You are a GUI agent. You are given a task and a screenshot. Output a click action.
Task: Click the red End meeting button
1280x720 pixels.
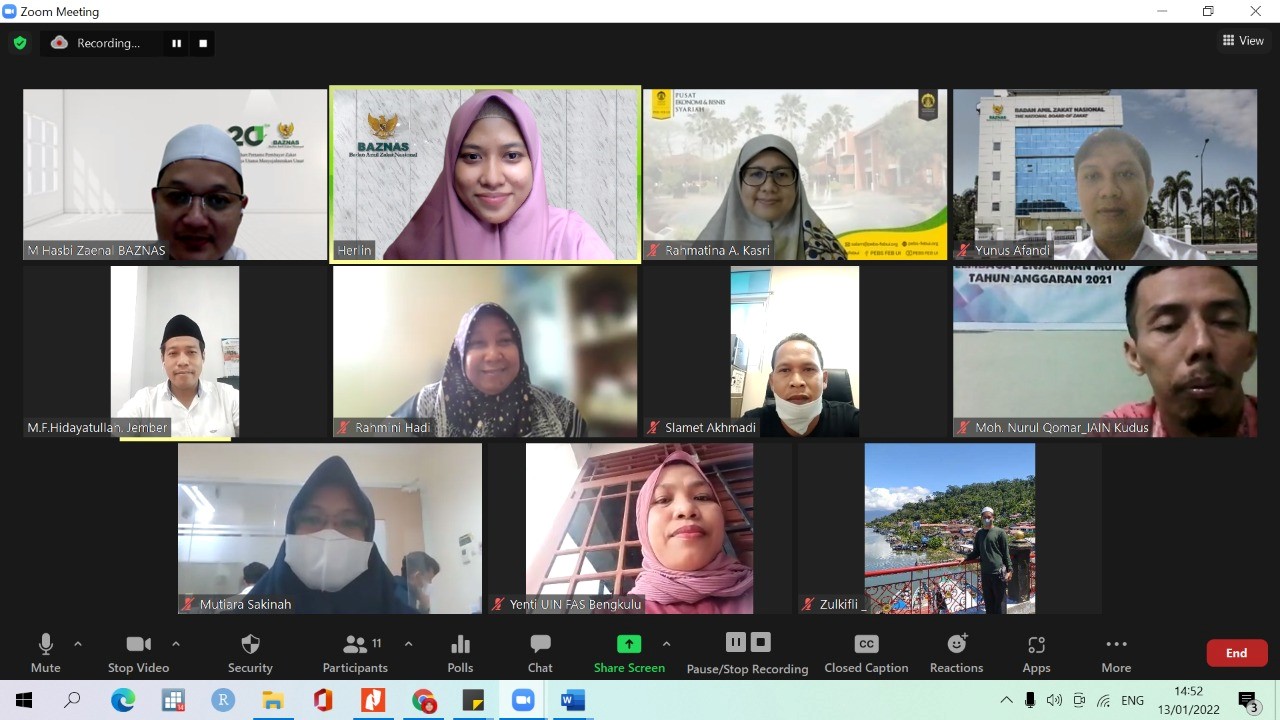[1237, 653]
